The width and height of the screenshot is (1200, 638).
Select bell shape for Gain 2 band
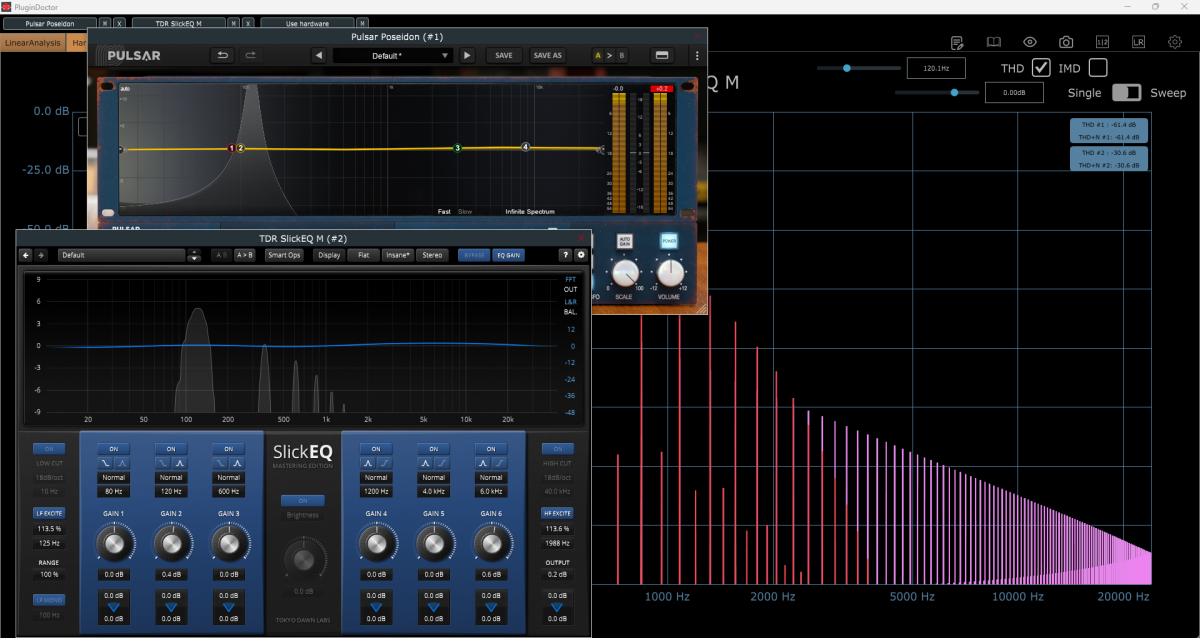(x=179, y=463)
